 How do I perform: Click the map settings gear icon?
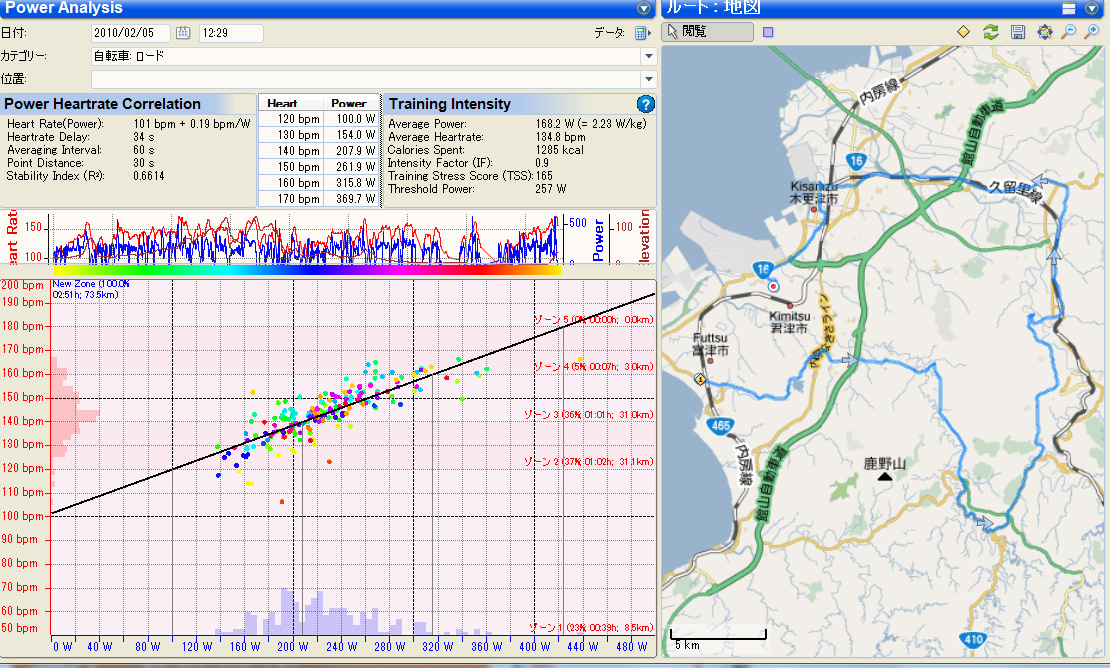tap(1045, 32)
